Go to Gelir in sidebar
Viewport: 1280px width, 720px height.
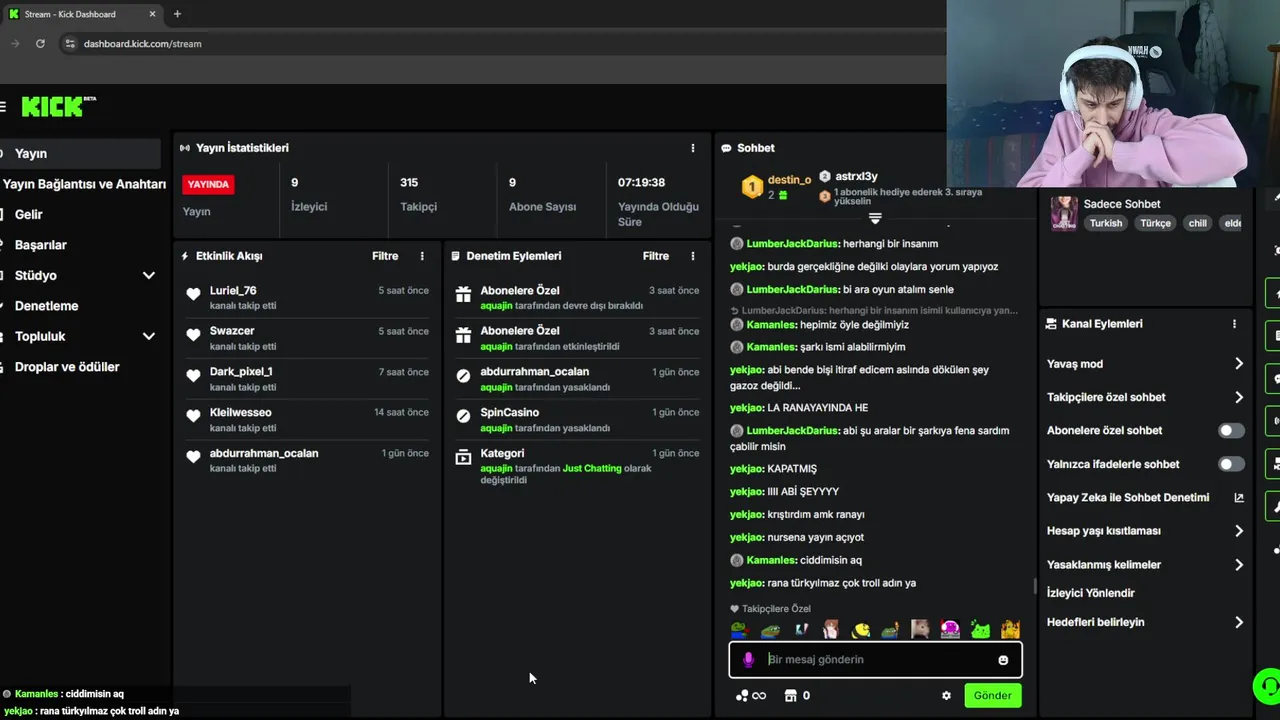[x=29, y=214]
